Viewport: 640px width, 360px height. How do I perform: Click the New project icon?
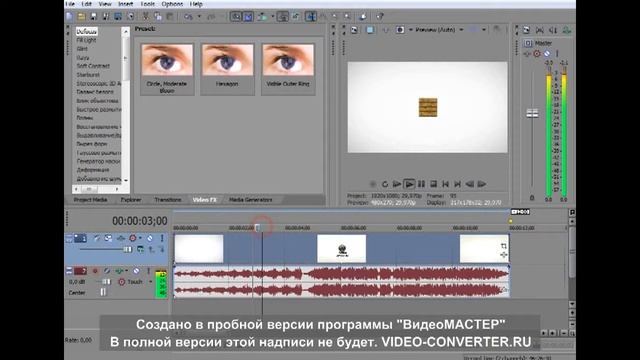click(69, 17)
